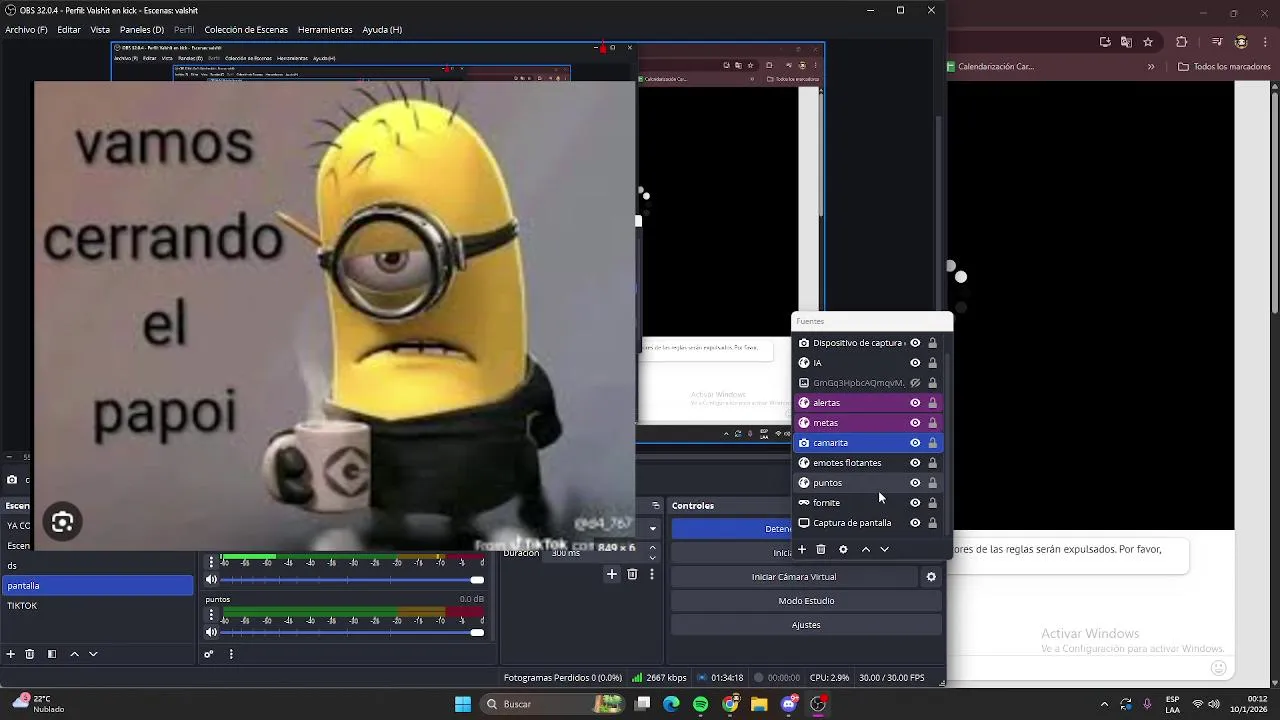
Task: Open advanced audio properties gears icon
Action: (209, 654)
